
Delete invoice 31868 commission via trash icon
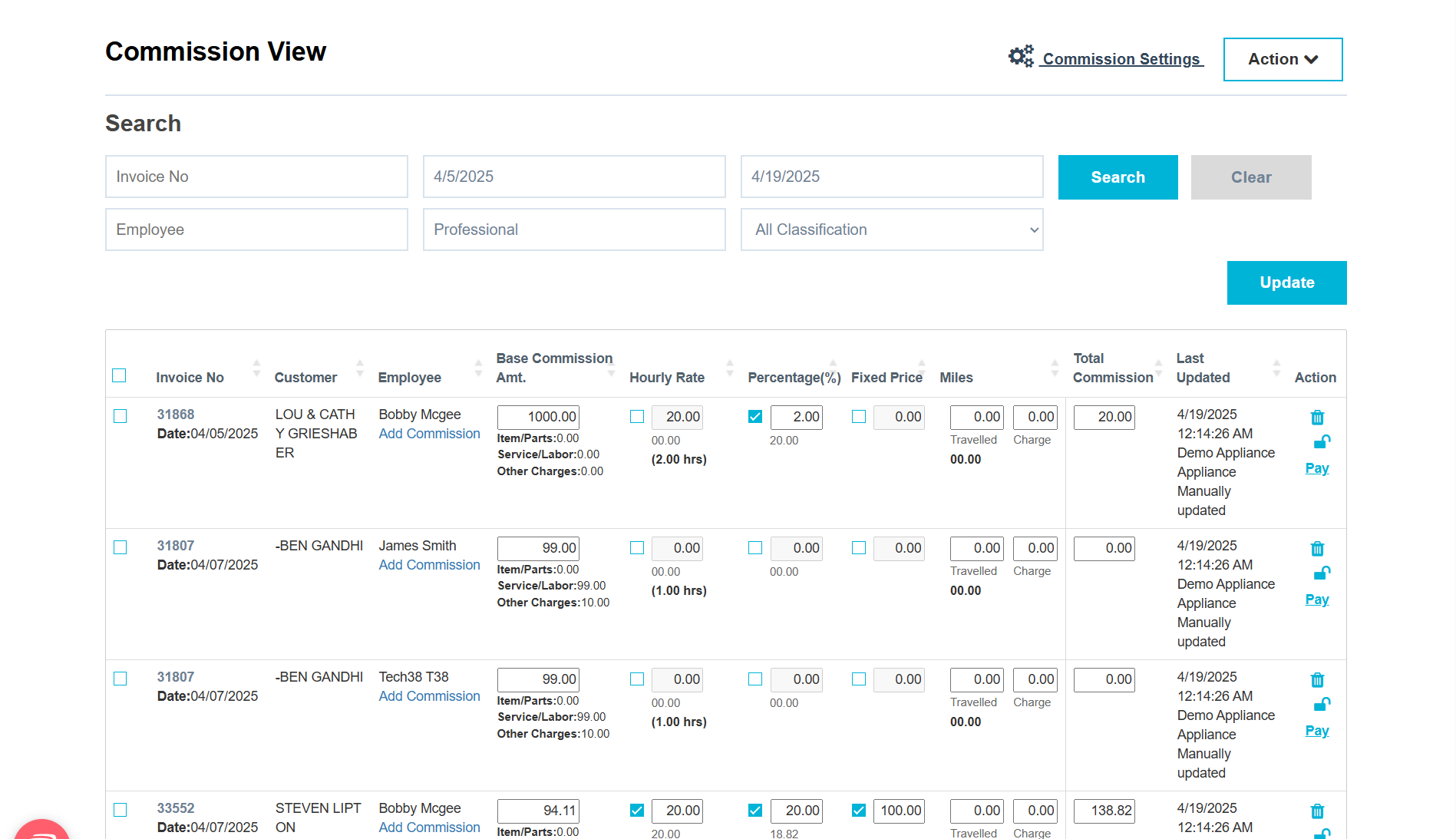click(x=1317, y=418)
